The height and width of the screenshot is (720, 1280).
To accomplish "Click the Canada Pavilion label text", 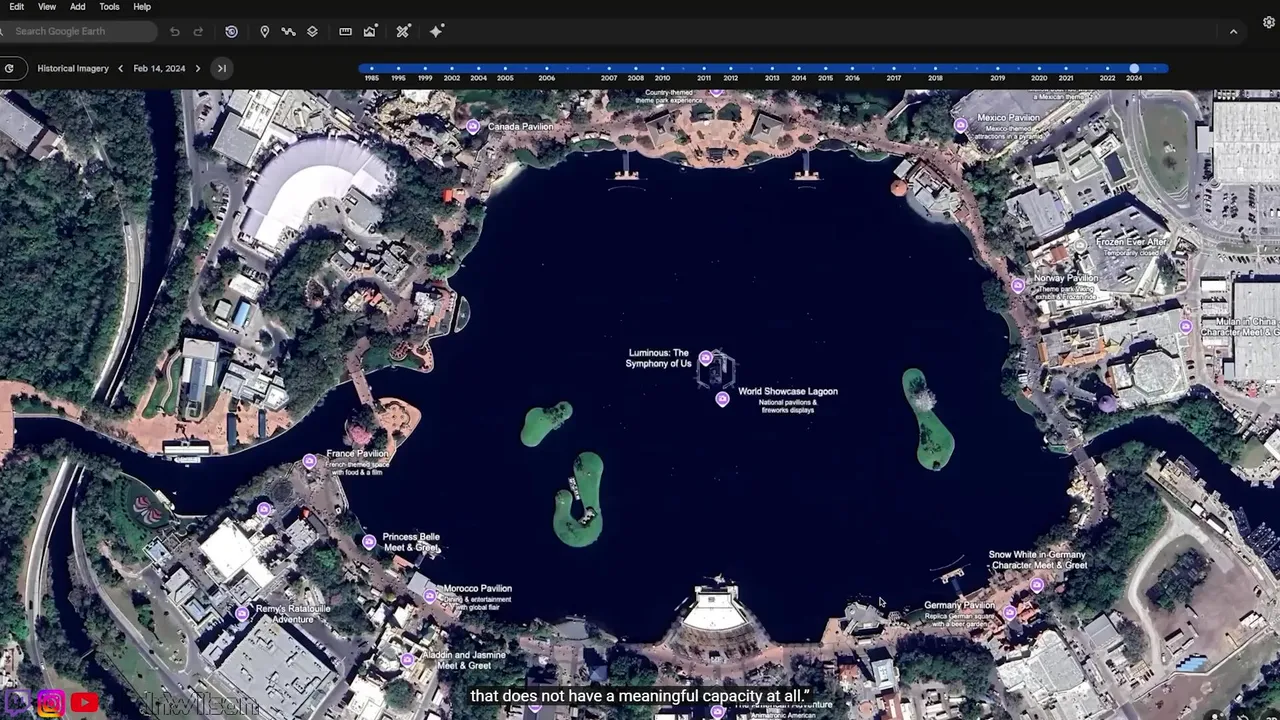I will click(x=520, y=127).
